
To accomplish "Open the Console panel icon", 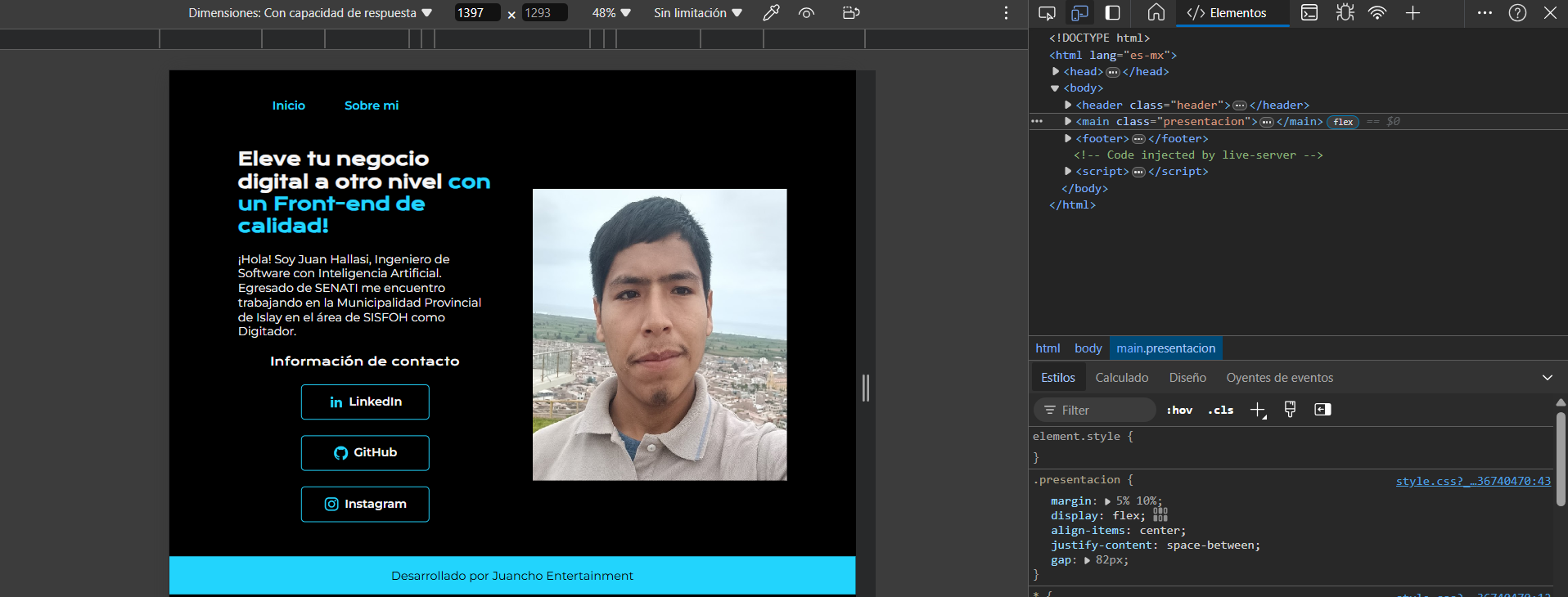I will pos(1309,12).
